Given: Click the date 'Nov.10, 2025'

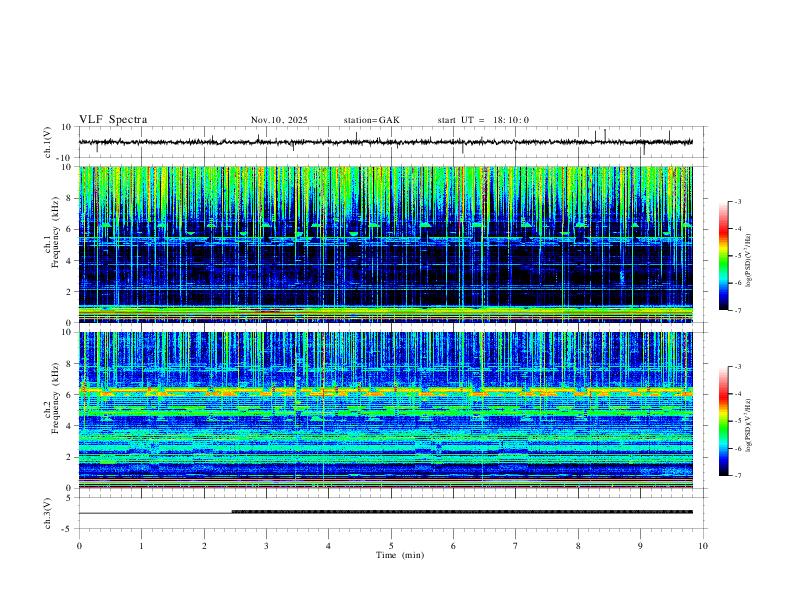Looking at the screenshot, I should (x=279, y=120).
